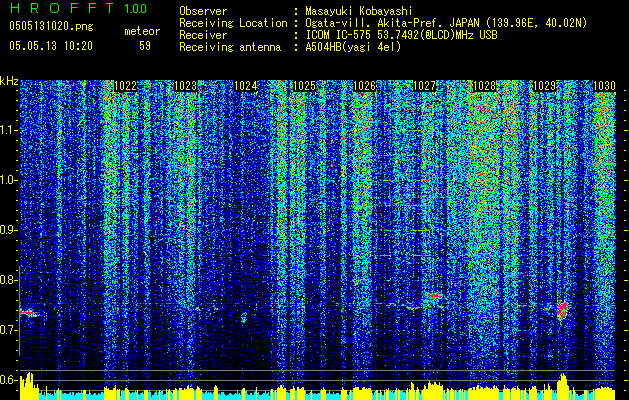629x400 pixels.
Task: Click the 1029 time marker
Action: pyautogui.click(x=544, y=86)
